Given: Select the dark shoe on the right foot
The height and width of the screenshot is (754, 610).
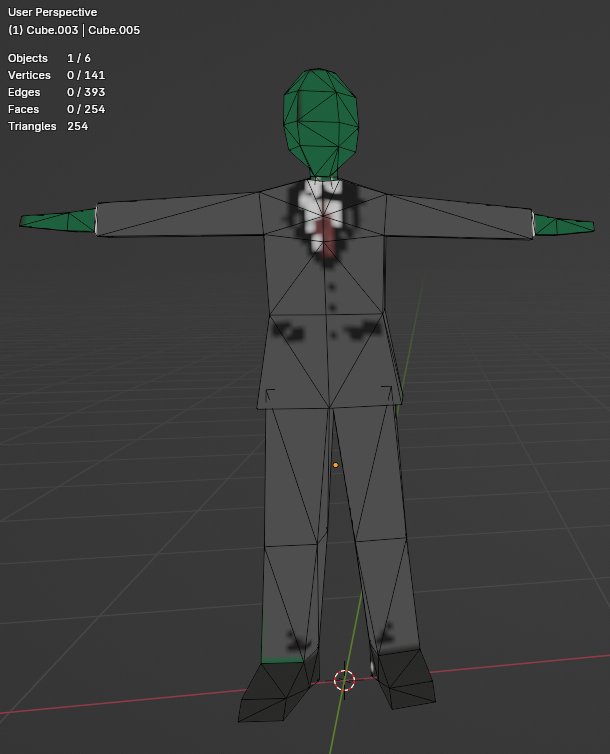Looking at the screenshot, I should 405,679.
